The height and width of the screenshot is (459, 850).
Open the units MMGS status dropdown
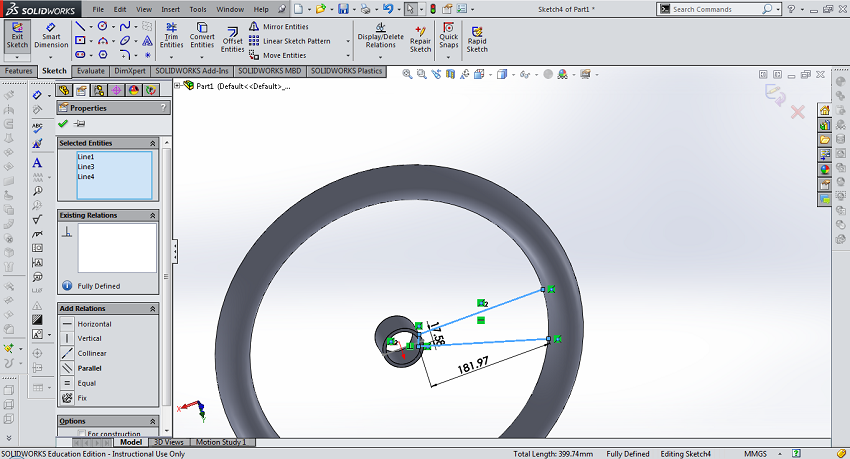780,454
